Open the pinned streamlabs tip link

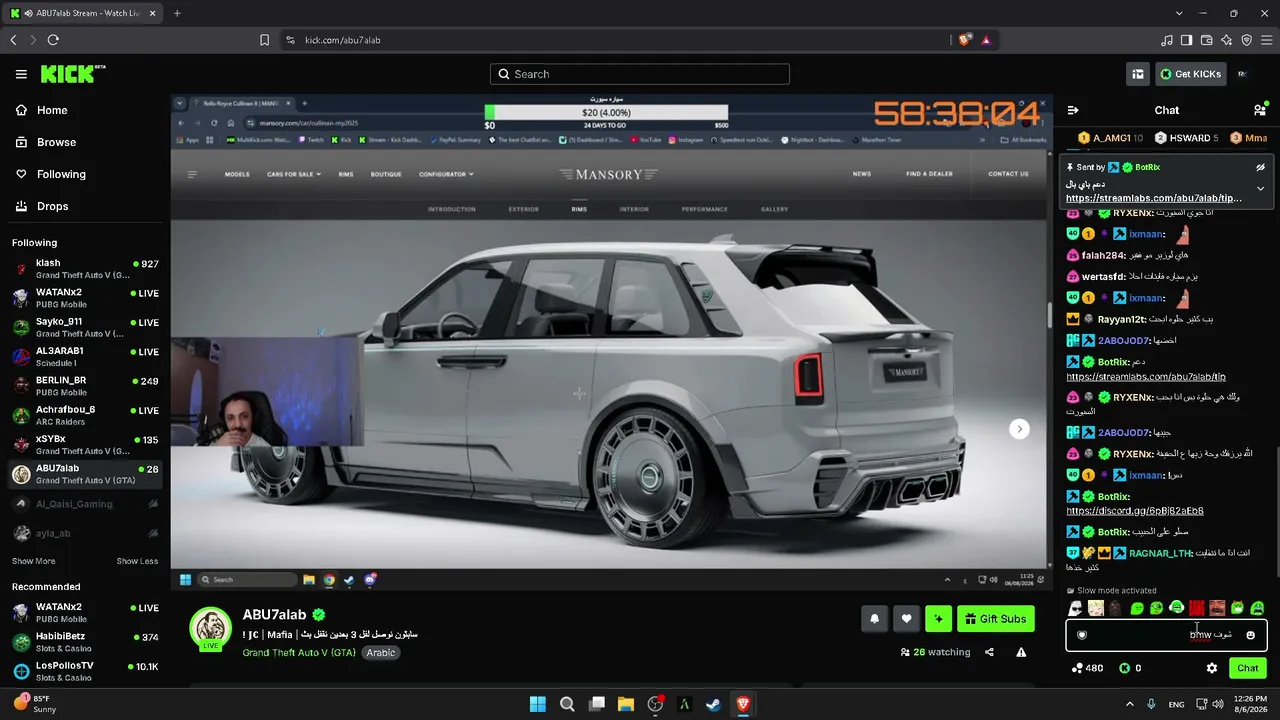coord(1153,198)
